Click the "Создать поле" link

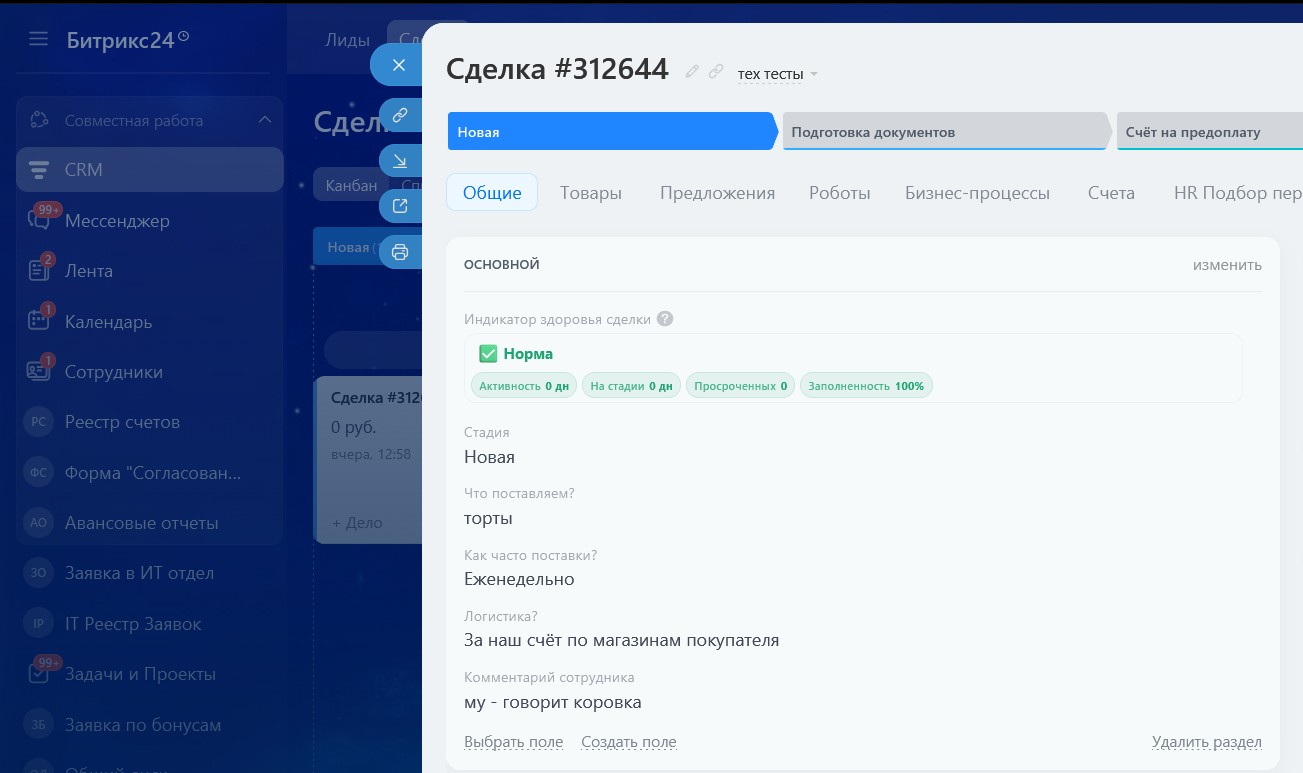point(628,742)
